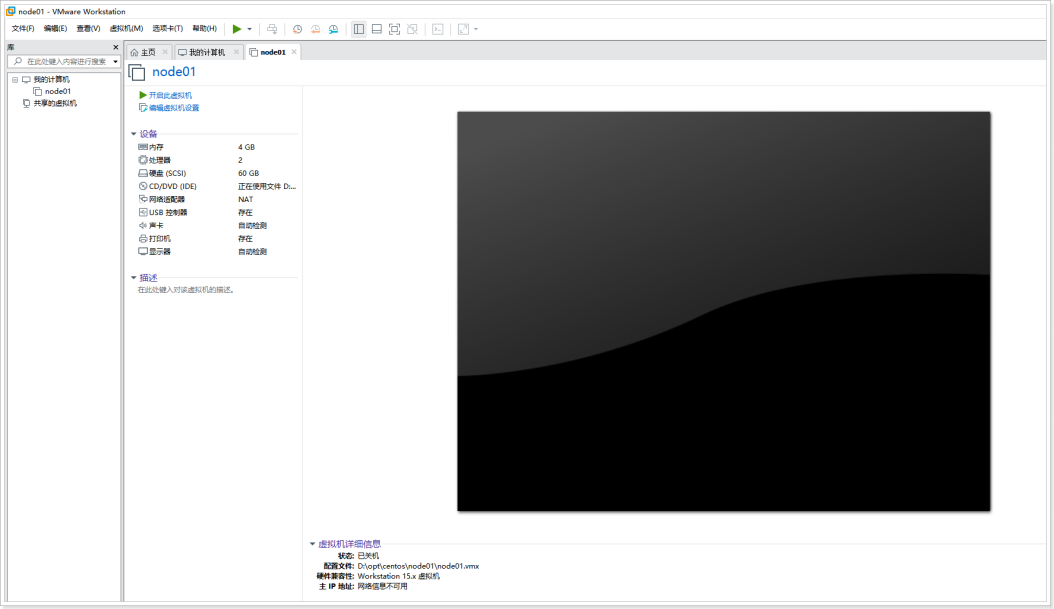The width and height of the screenshot is (1054, 609).
Task: Close the node01 tab
Action: [294, 52]
